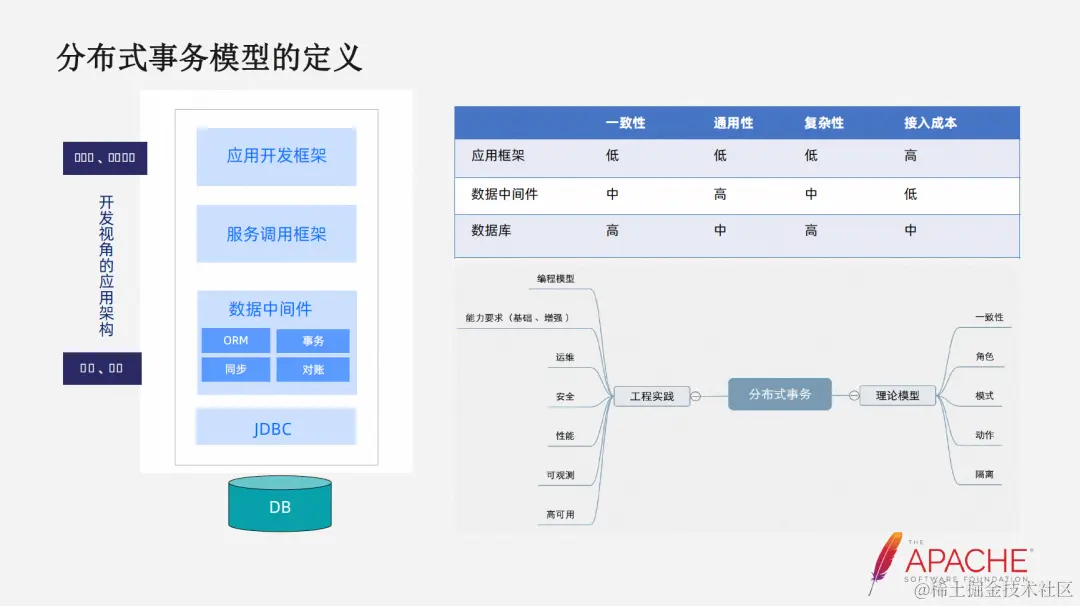This screenshot has height=606, width=1080.
Task: Click the 事务 block next to ORM
Action: coord(313,340)
